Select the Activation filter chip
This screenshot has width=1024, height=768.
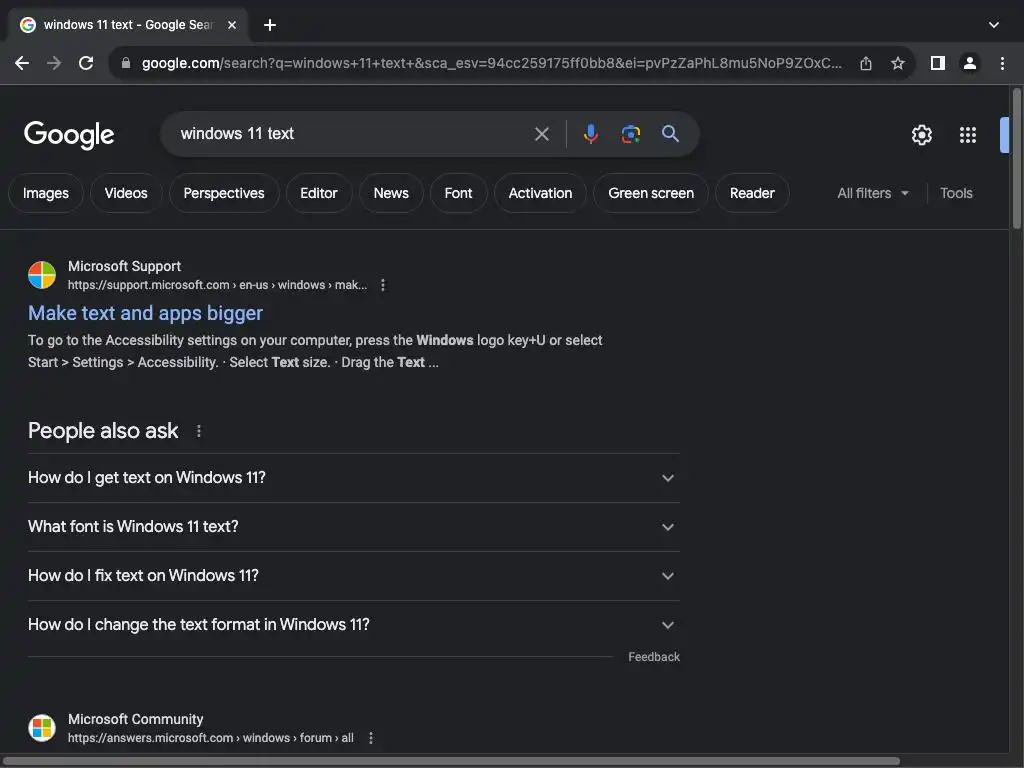540,193
